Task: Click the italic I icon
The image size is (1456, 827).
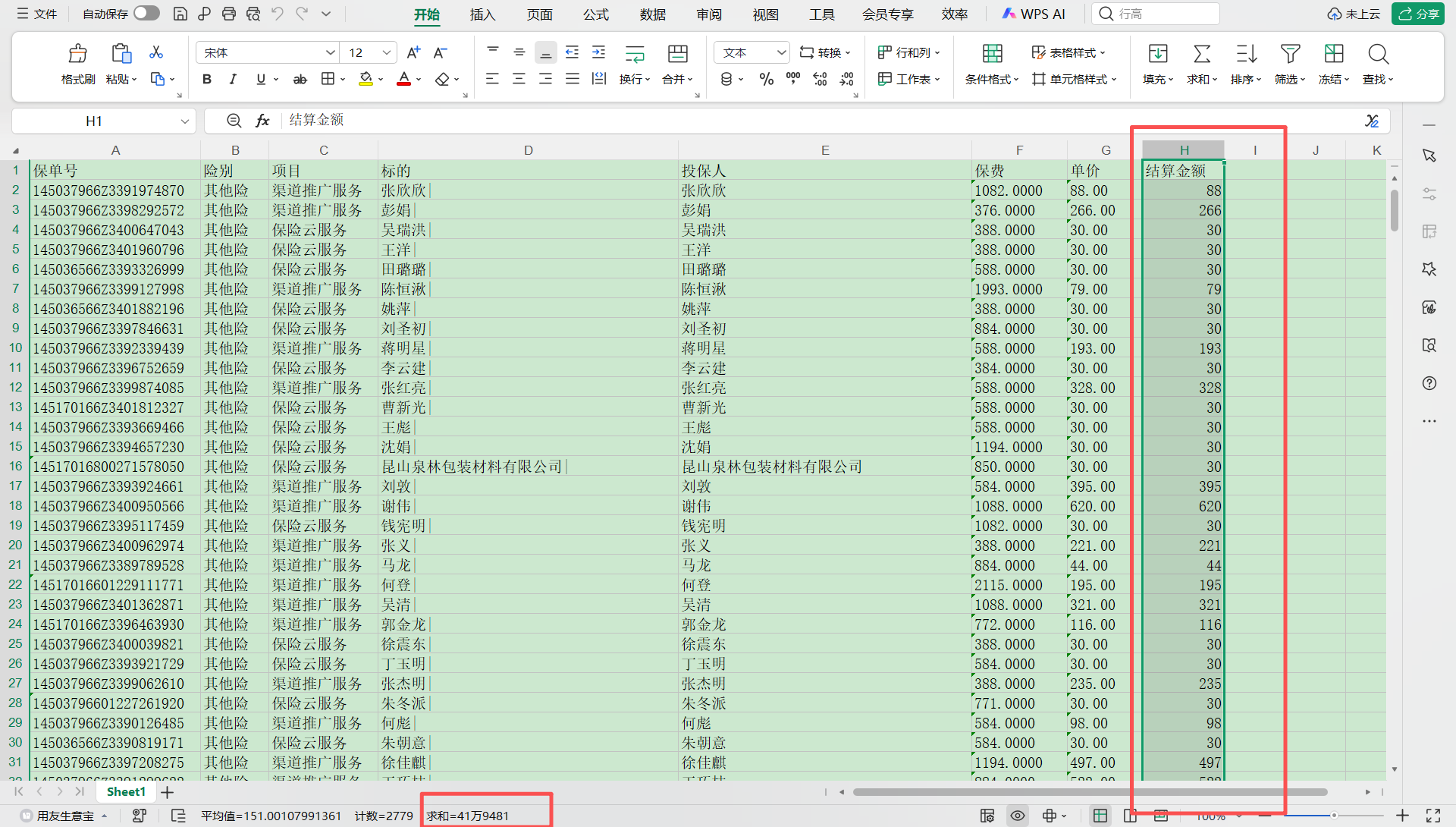Action: point(233,79)
